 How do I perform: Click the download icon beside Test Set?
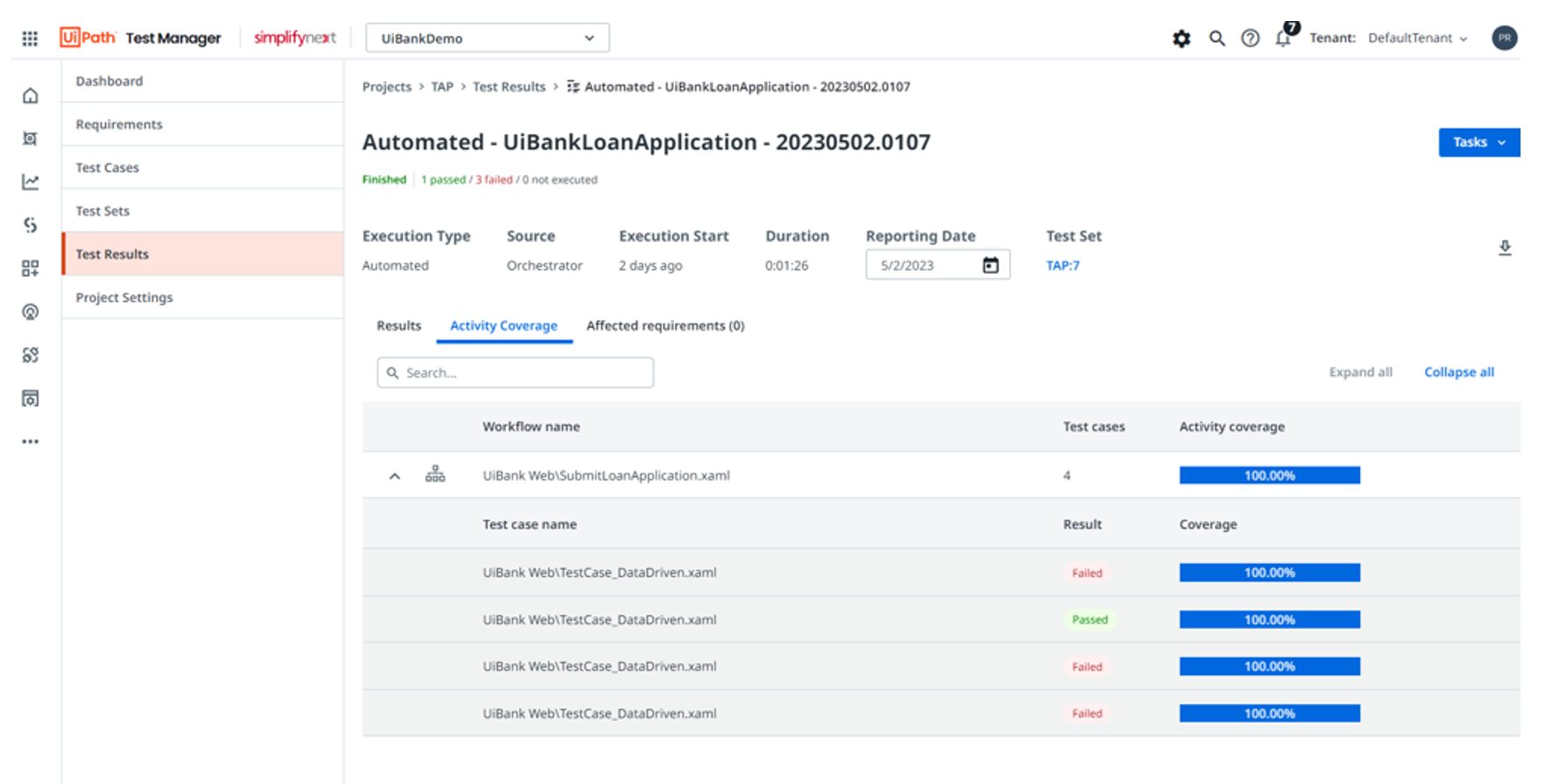click(x=1505, y=248)
